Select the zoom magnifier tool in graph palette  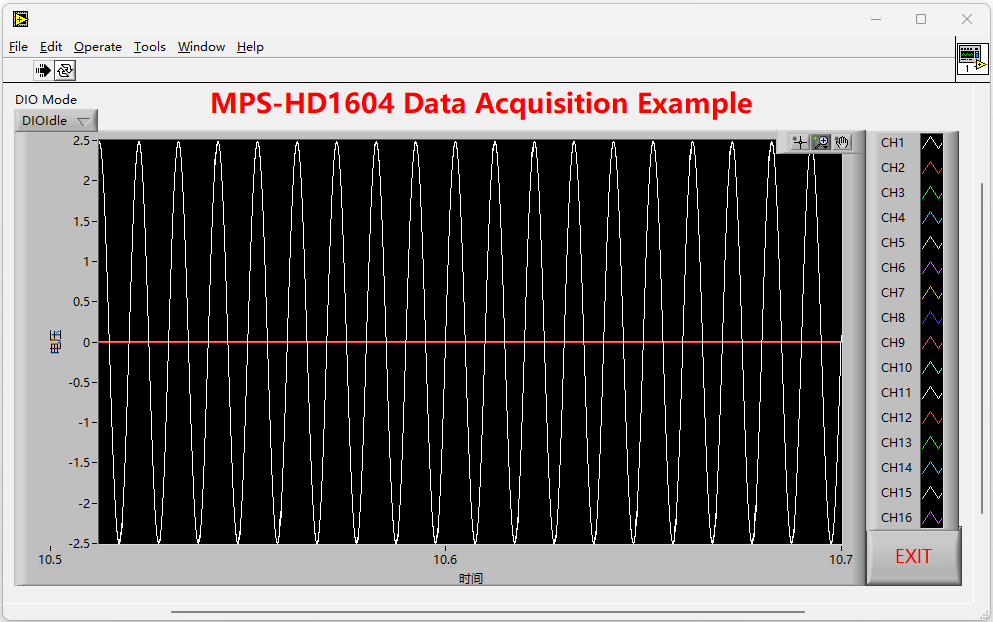[821, 143]
